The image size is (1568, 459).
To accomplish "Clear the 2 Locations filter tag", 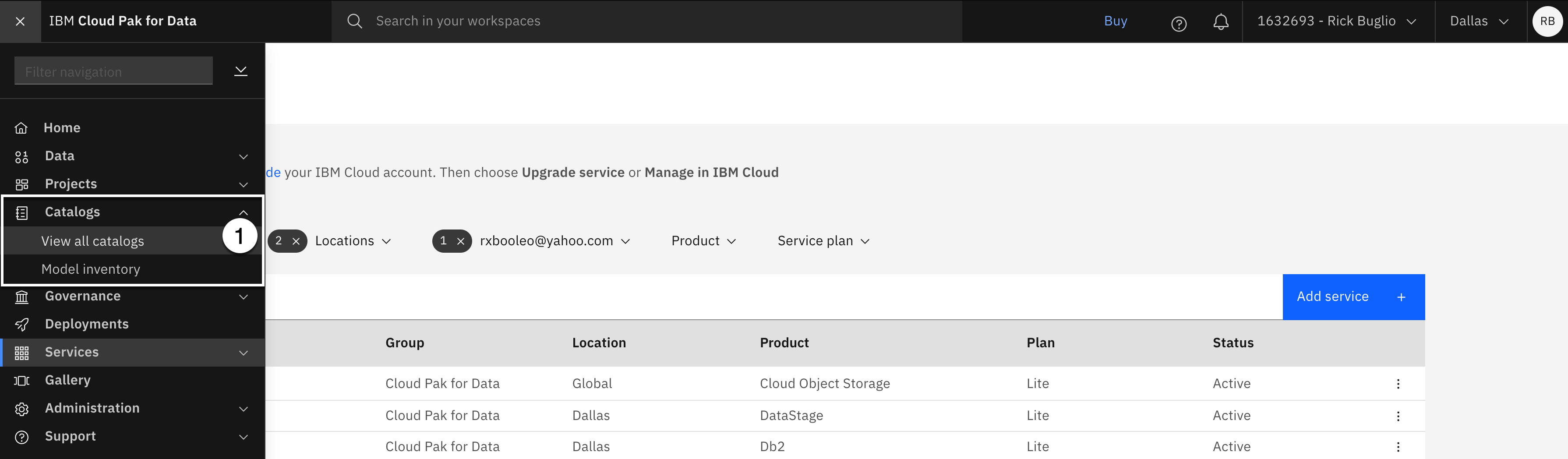I will point(296,241).
